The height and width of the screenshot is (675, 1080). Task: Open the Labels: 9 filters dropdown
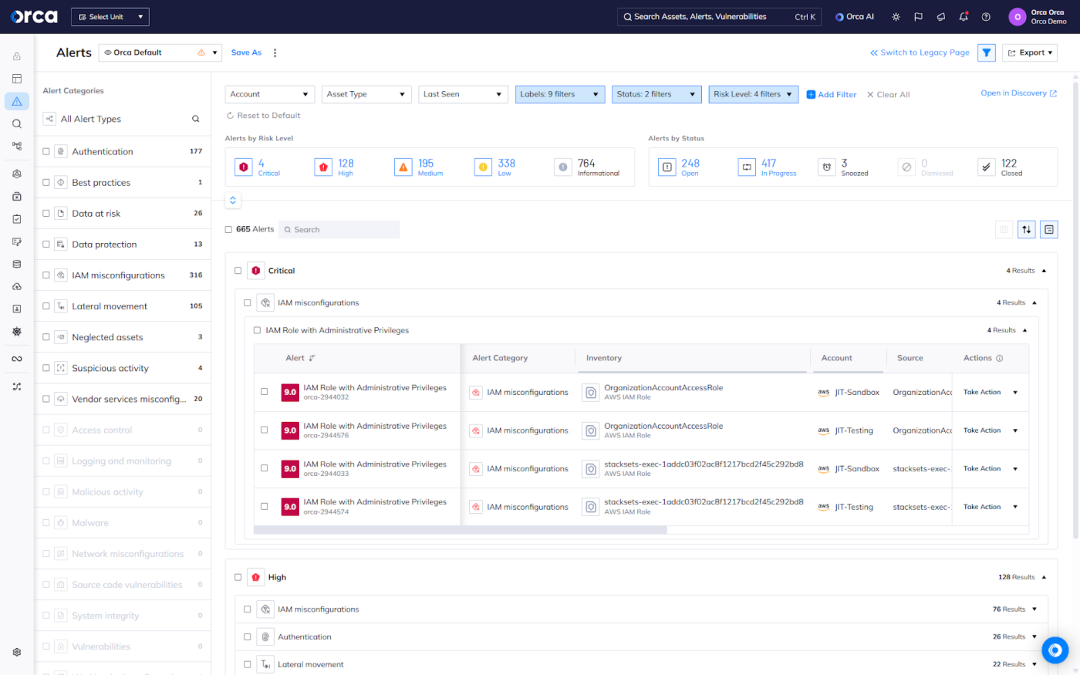[560, 94]
